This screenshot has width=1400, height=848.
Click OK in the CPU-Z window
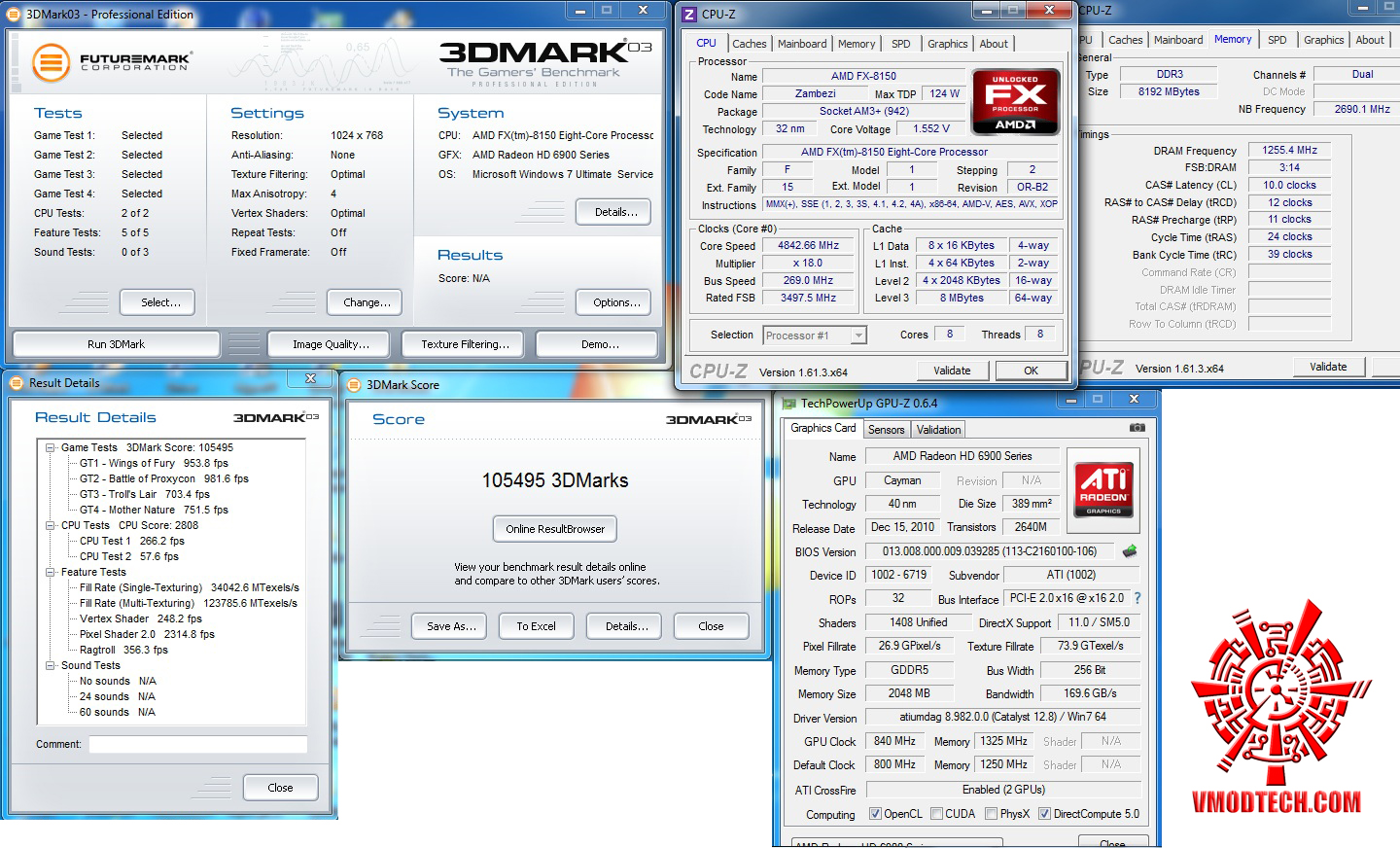[1031, 371]
